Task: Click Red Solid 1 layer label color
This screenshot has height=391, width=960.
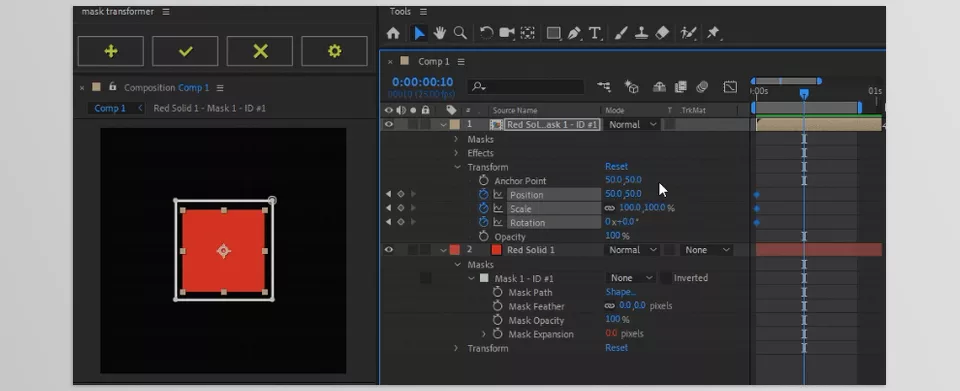Action: click(454, 250)
